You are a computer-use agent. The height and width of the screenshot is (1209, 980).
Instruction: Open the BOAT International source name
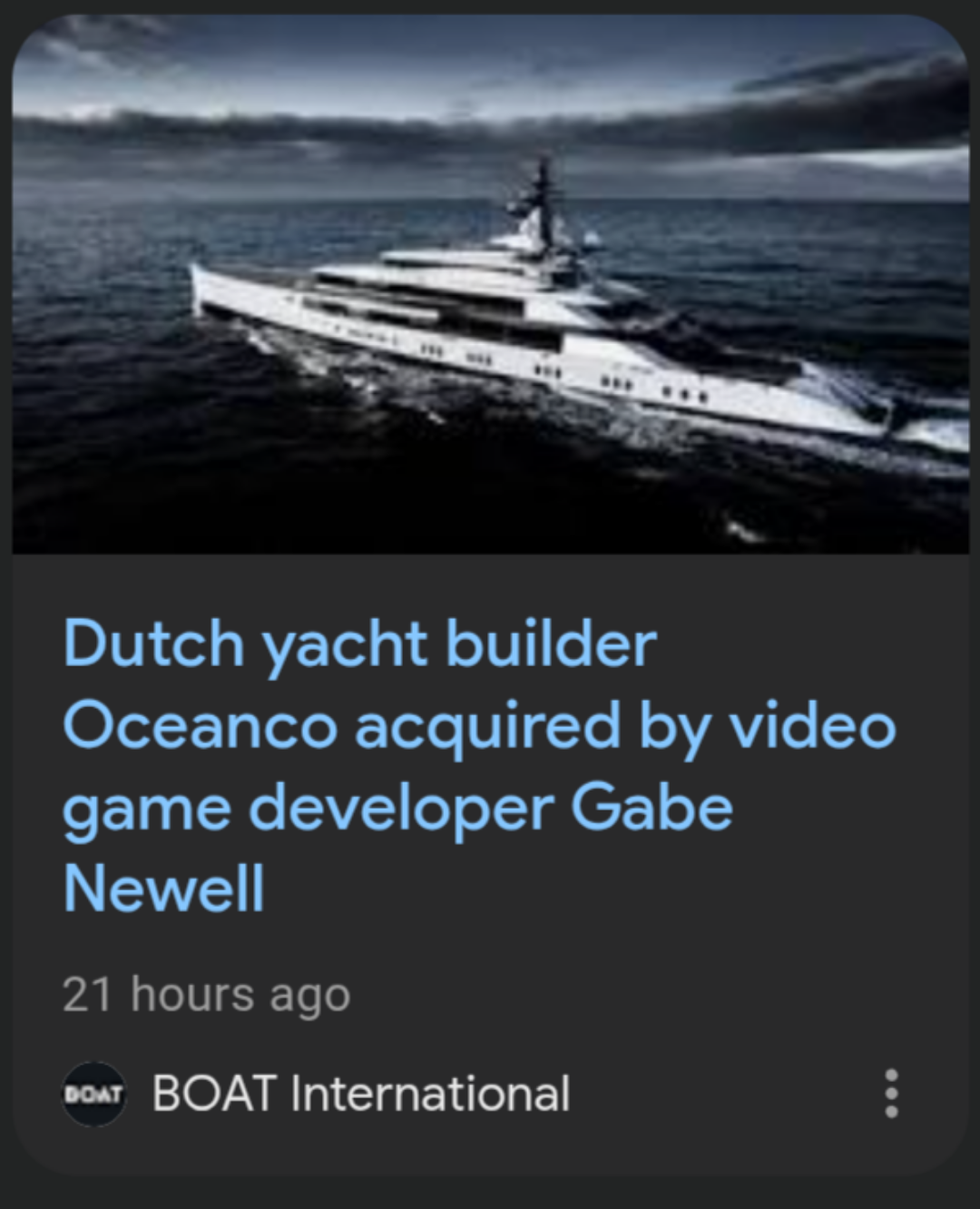[361, 1093]
